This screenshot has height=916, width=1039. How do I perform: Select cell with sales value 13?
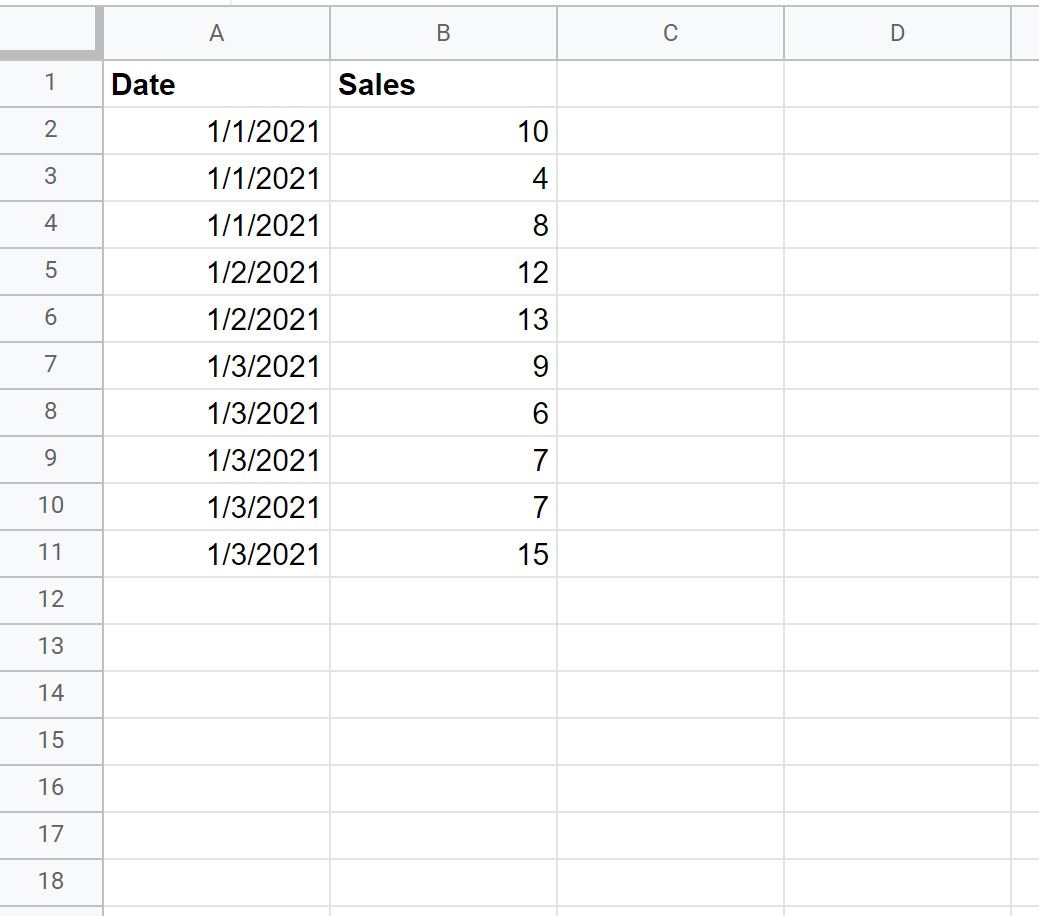coord(443,318)
